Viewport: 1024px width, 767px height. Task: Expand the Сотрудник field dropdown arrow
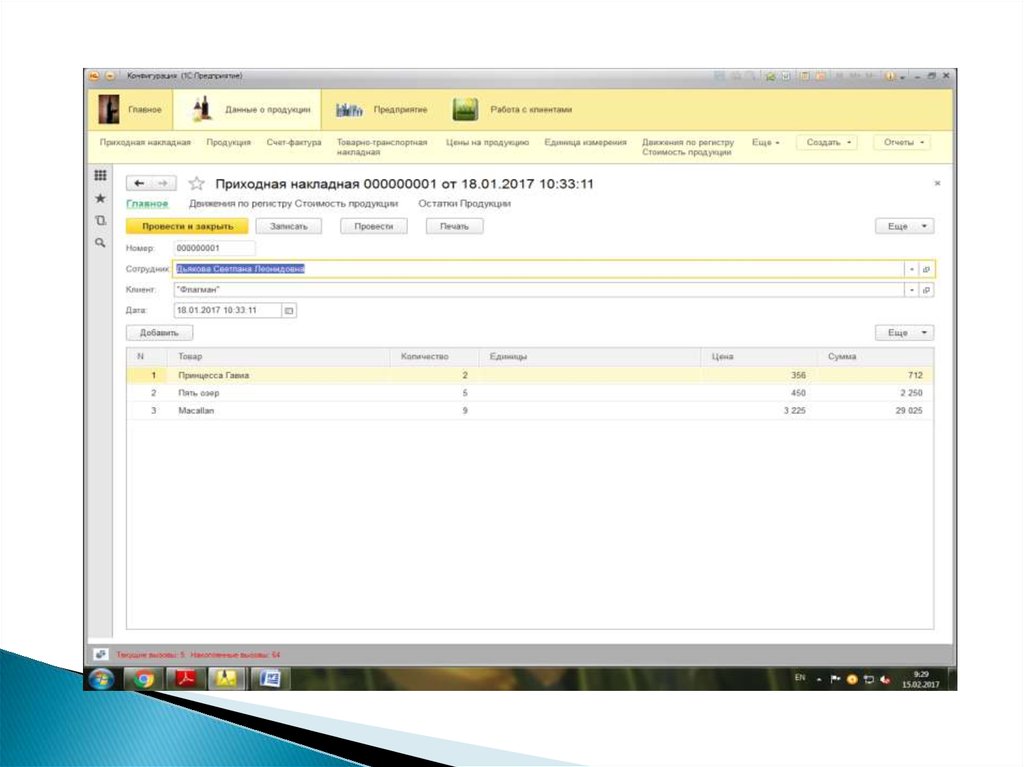point(911,270)
